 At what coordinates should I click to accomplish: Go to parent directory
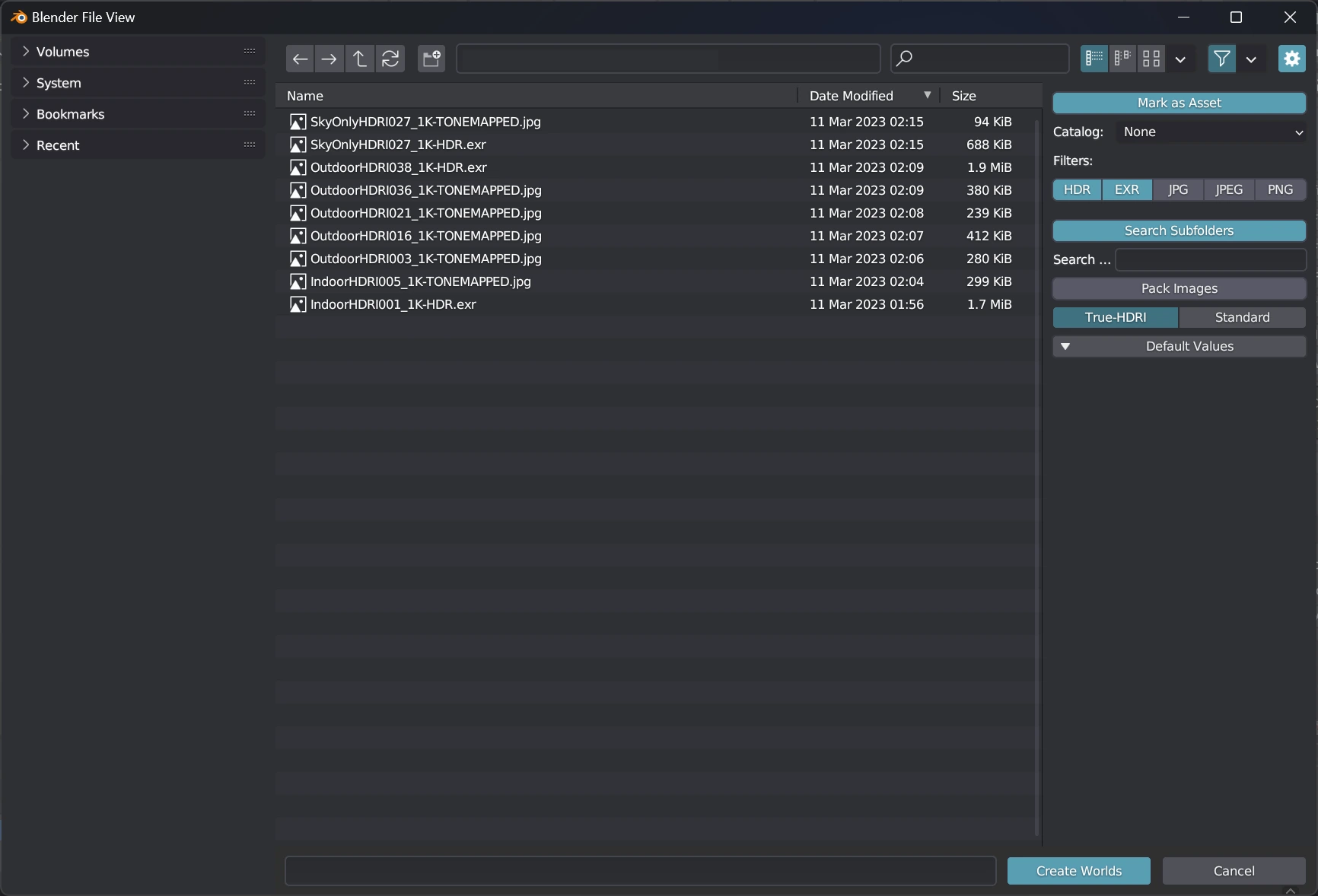click(360, 59)
